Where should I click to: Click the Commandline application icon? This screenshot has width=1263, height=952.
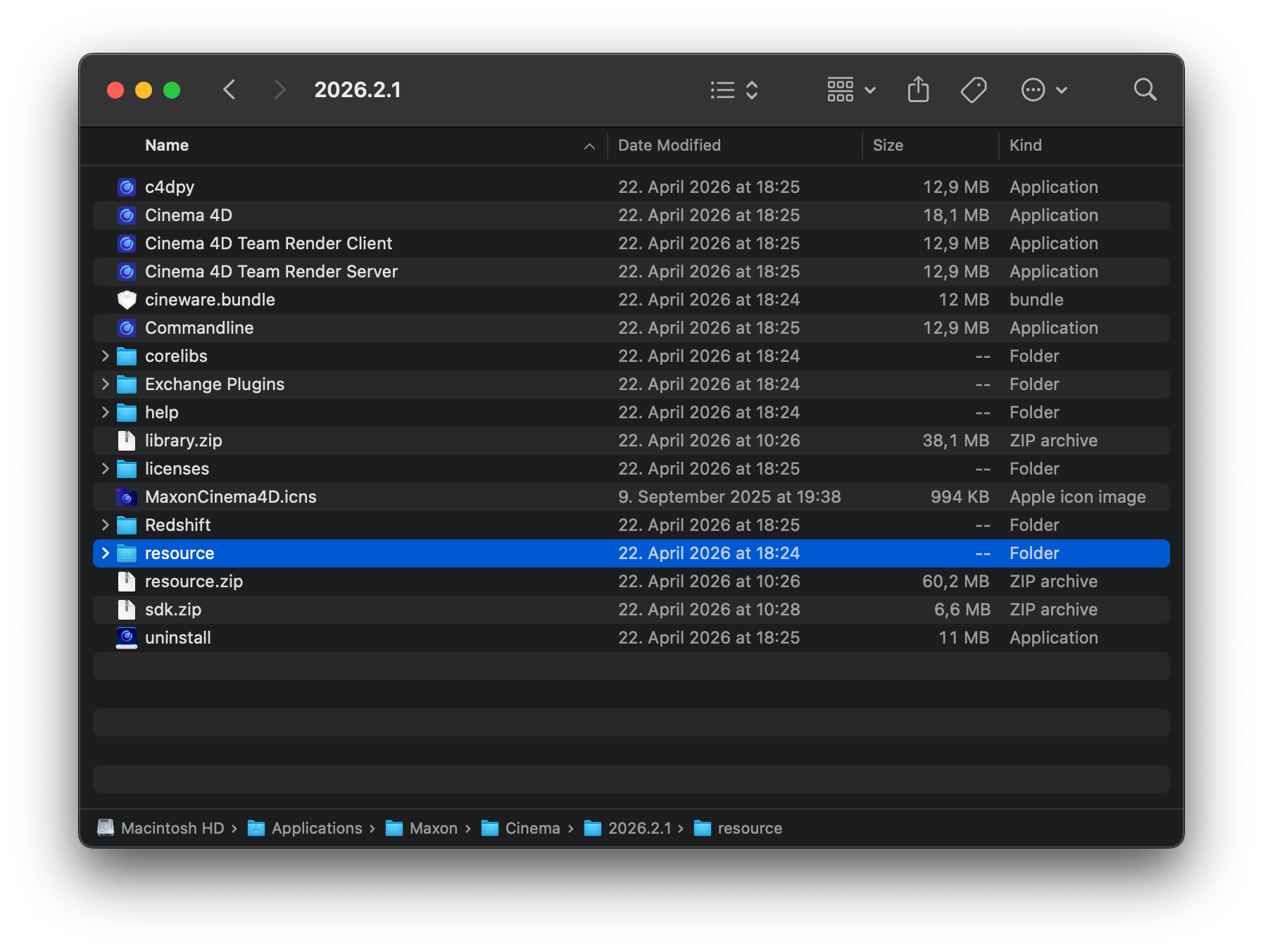(127, 328)
